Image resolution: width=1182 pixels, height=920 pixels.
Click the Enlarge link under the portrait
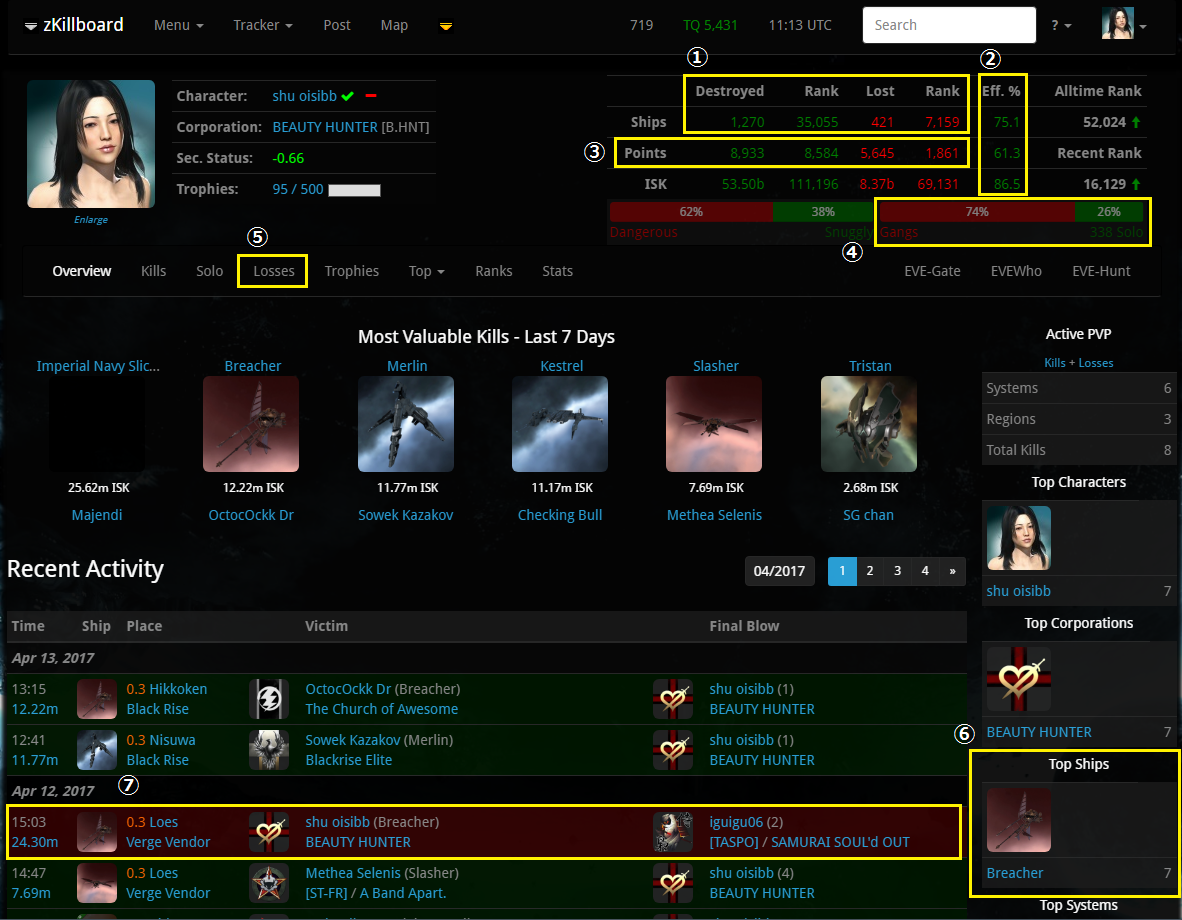91,220
